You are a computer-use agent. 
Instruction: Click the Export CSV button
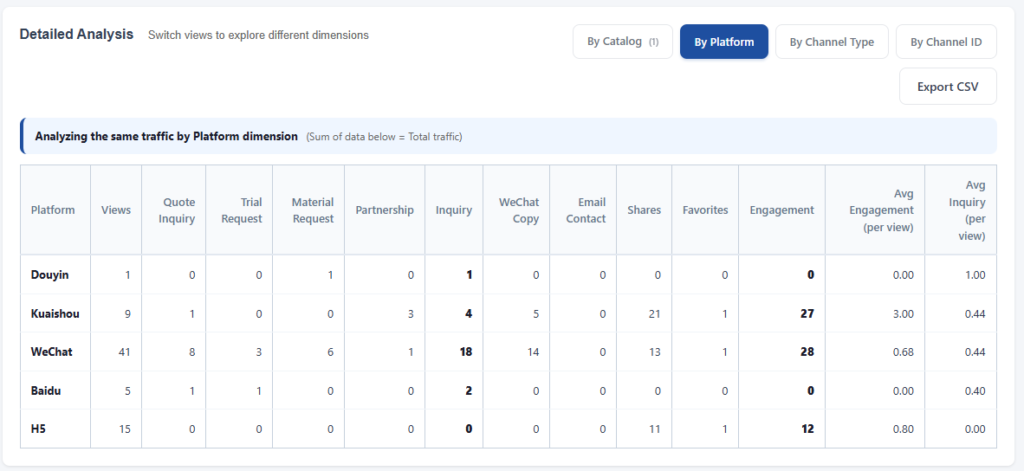pos(948,86)
